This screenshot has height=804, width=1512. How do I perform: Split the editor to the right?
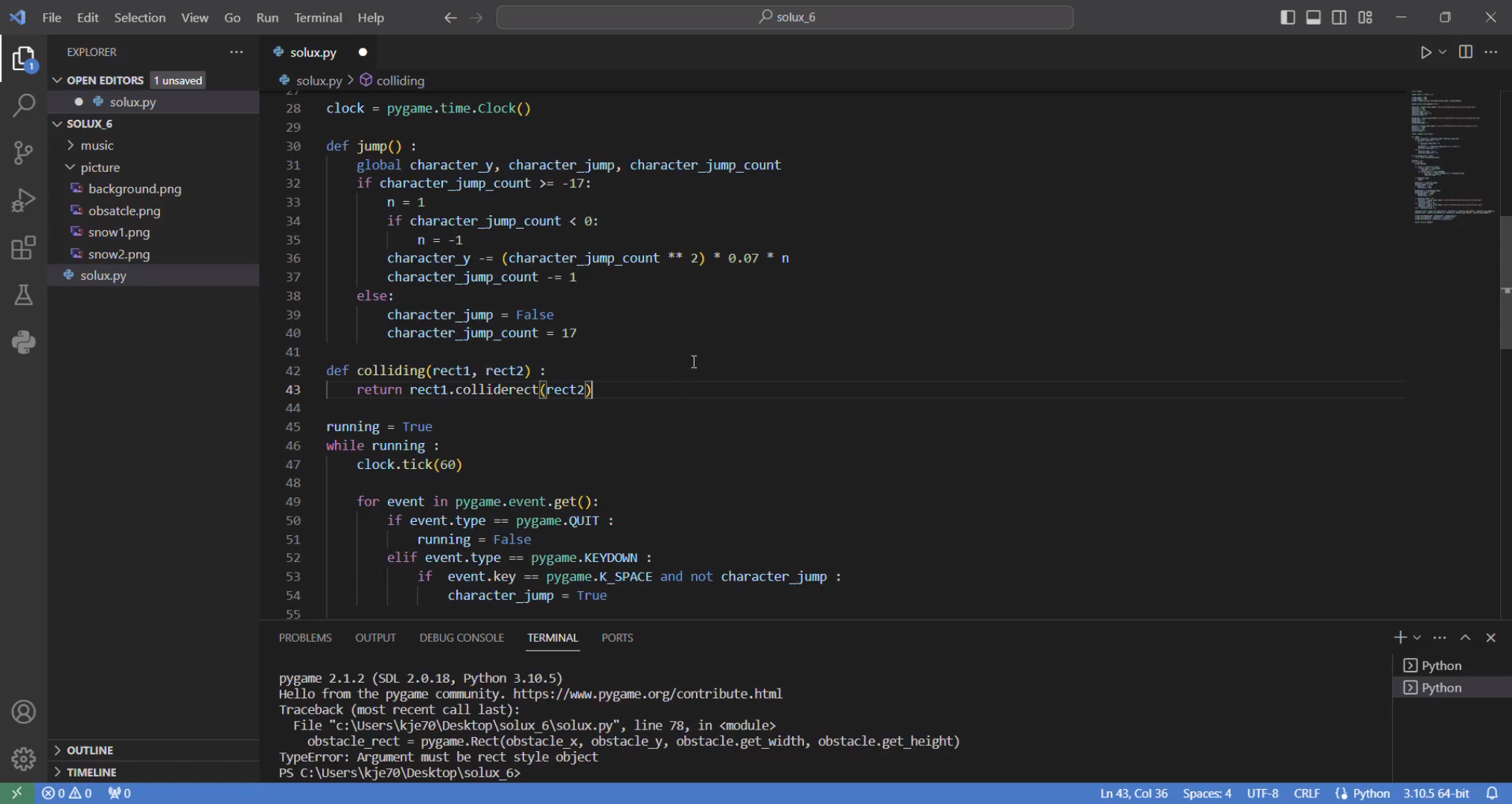point(1465,52)
